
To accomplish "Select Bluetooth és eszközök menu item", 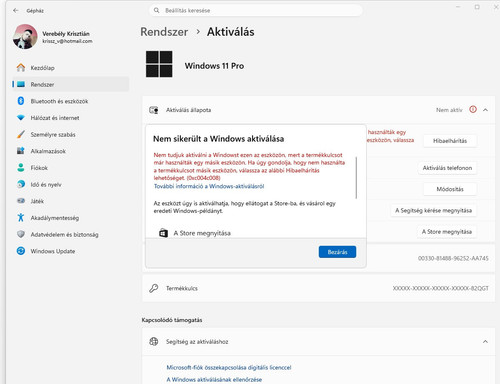I will click(71, 101).
